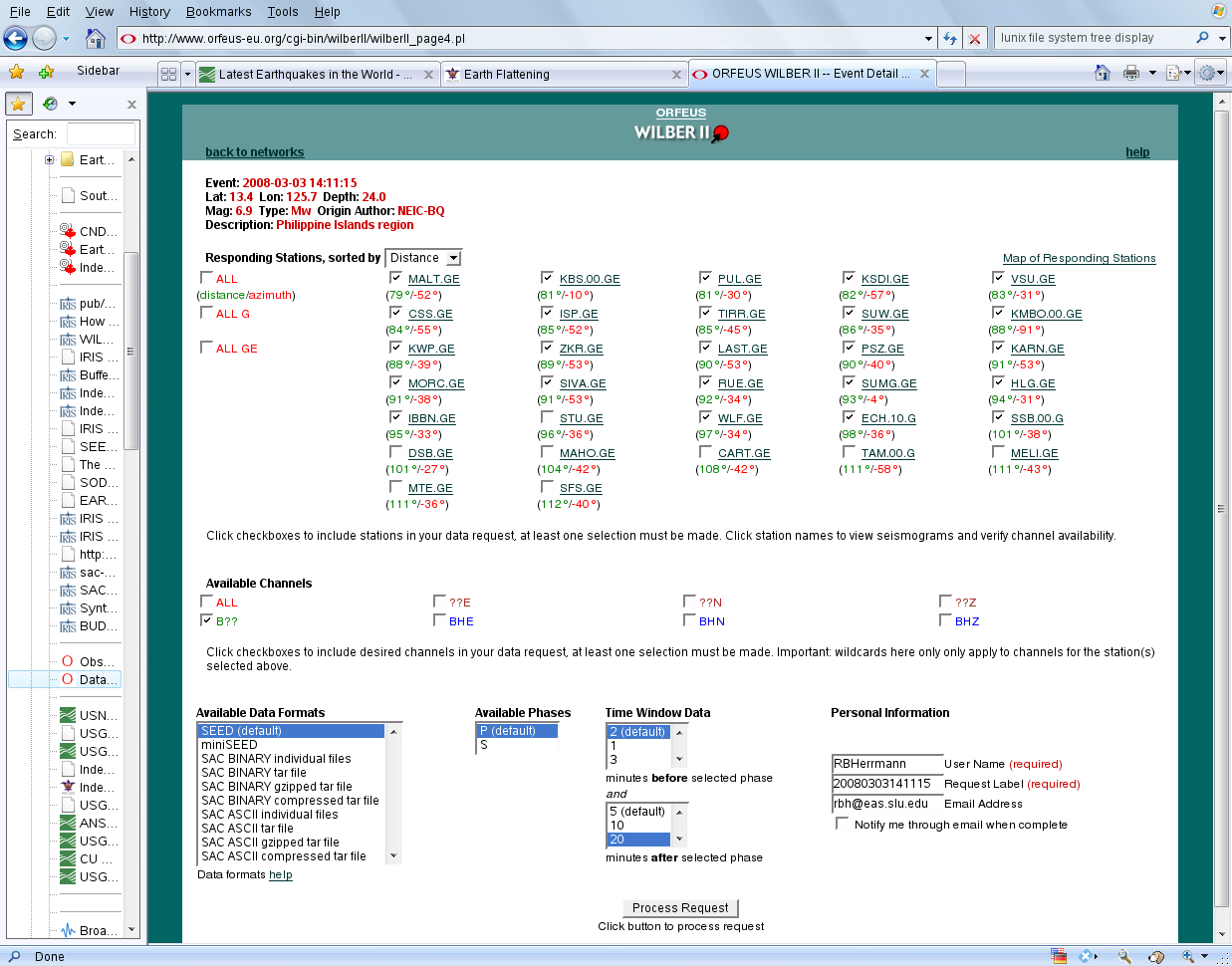The height and width of the screenshot is (966, 1232).
Task: Open the Page tools icon
Action: (x=1173, y=73)
